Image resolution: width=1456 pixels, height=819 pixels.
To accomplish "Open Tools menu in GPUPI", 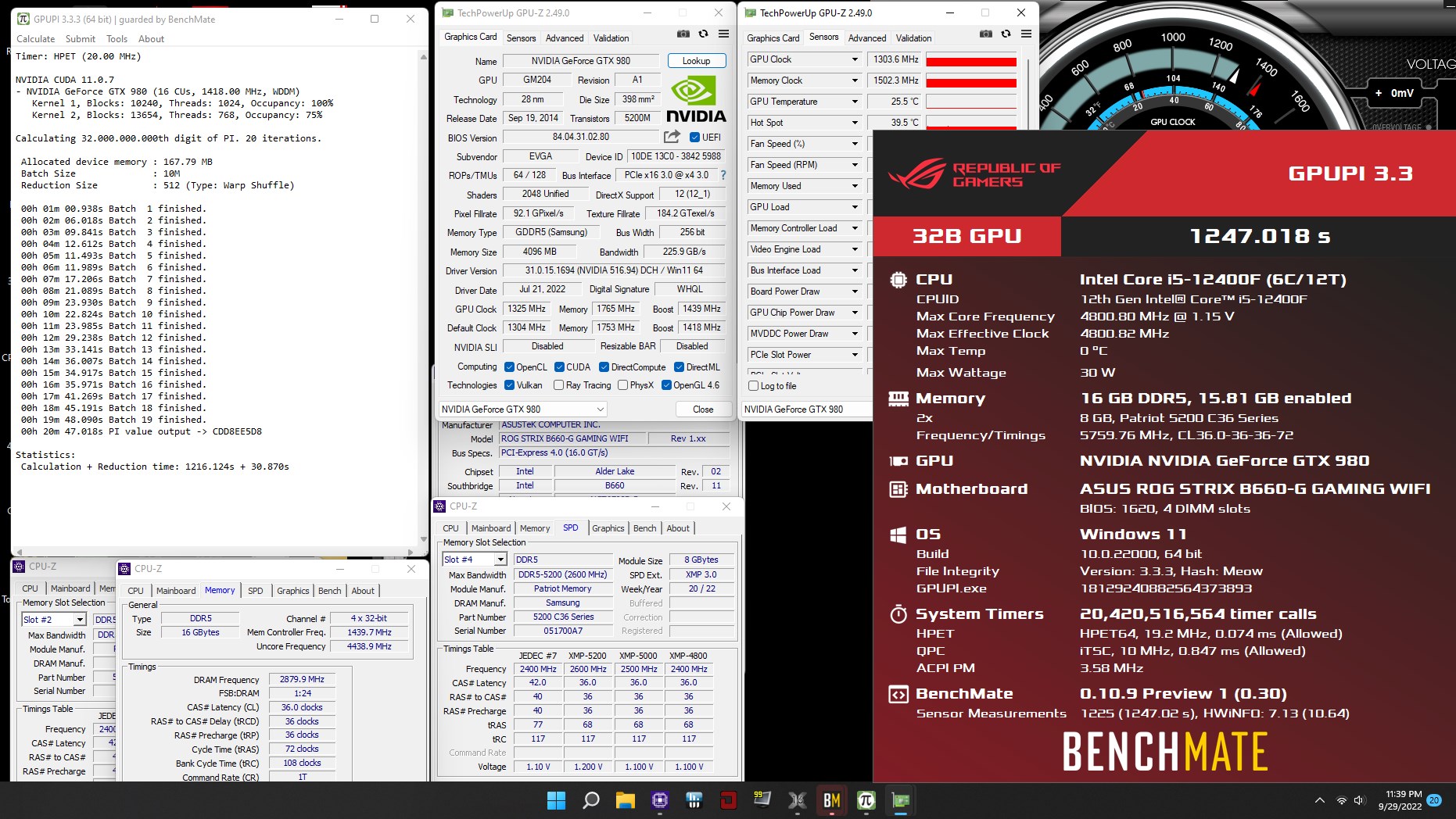I will [117, 39].
